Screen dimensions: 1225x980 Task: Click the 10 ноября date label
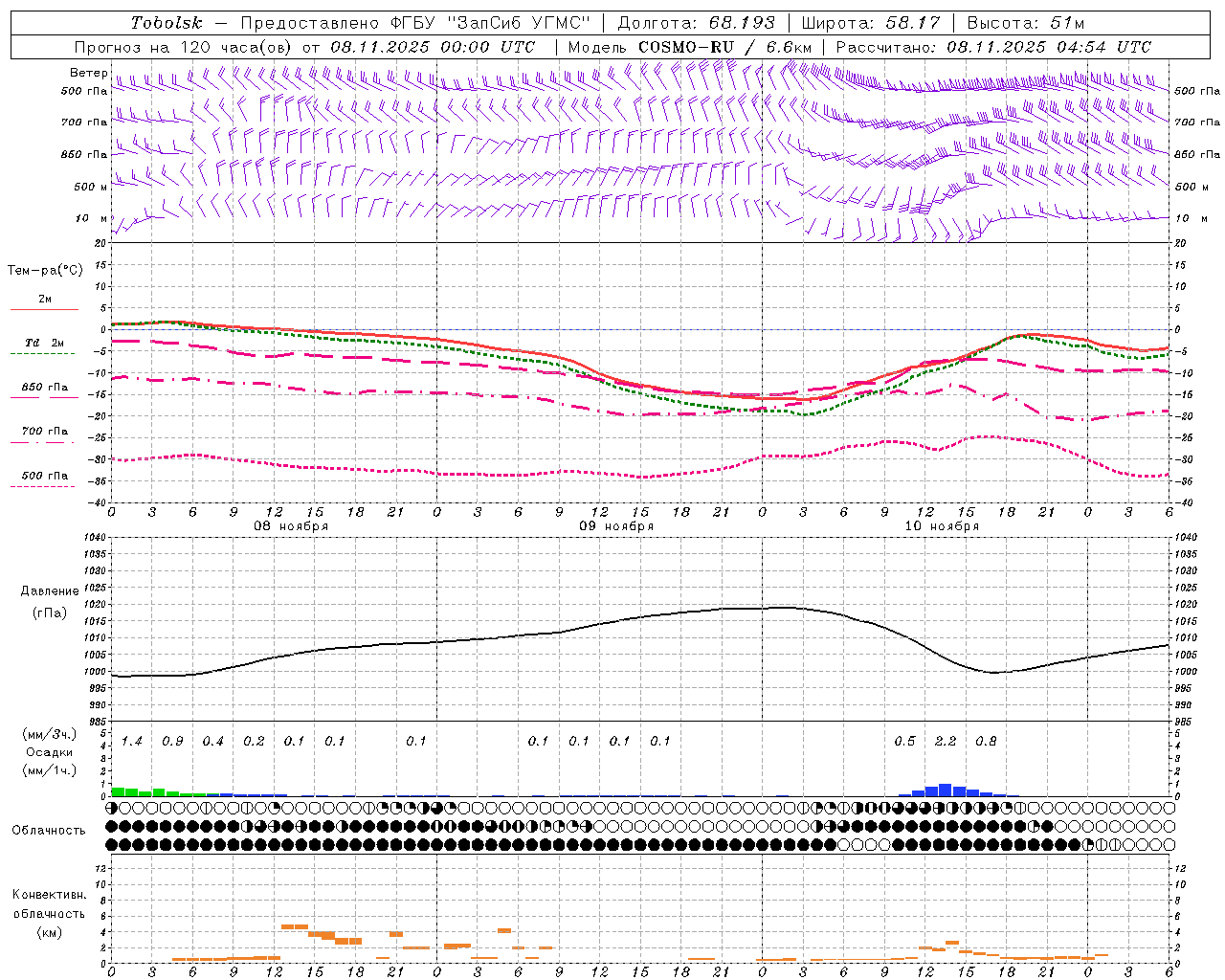point(942,526)
